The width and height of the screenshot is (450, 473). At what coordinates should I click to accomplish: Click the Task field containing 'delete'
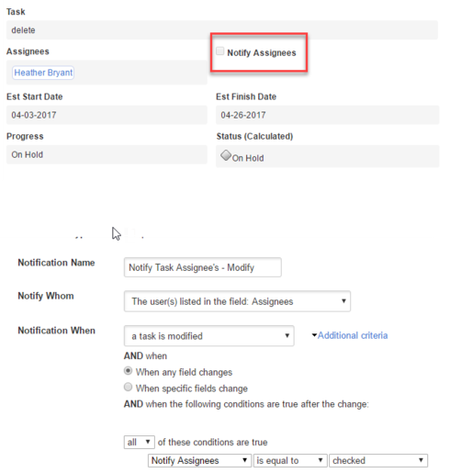tap(222, 30)
